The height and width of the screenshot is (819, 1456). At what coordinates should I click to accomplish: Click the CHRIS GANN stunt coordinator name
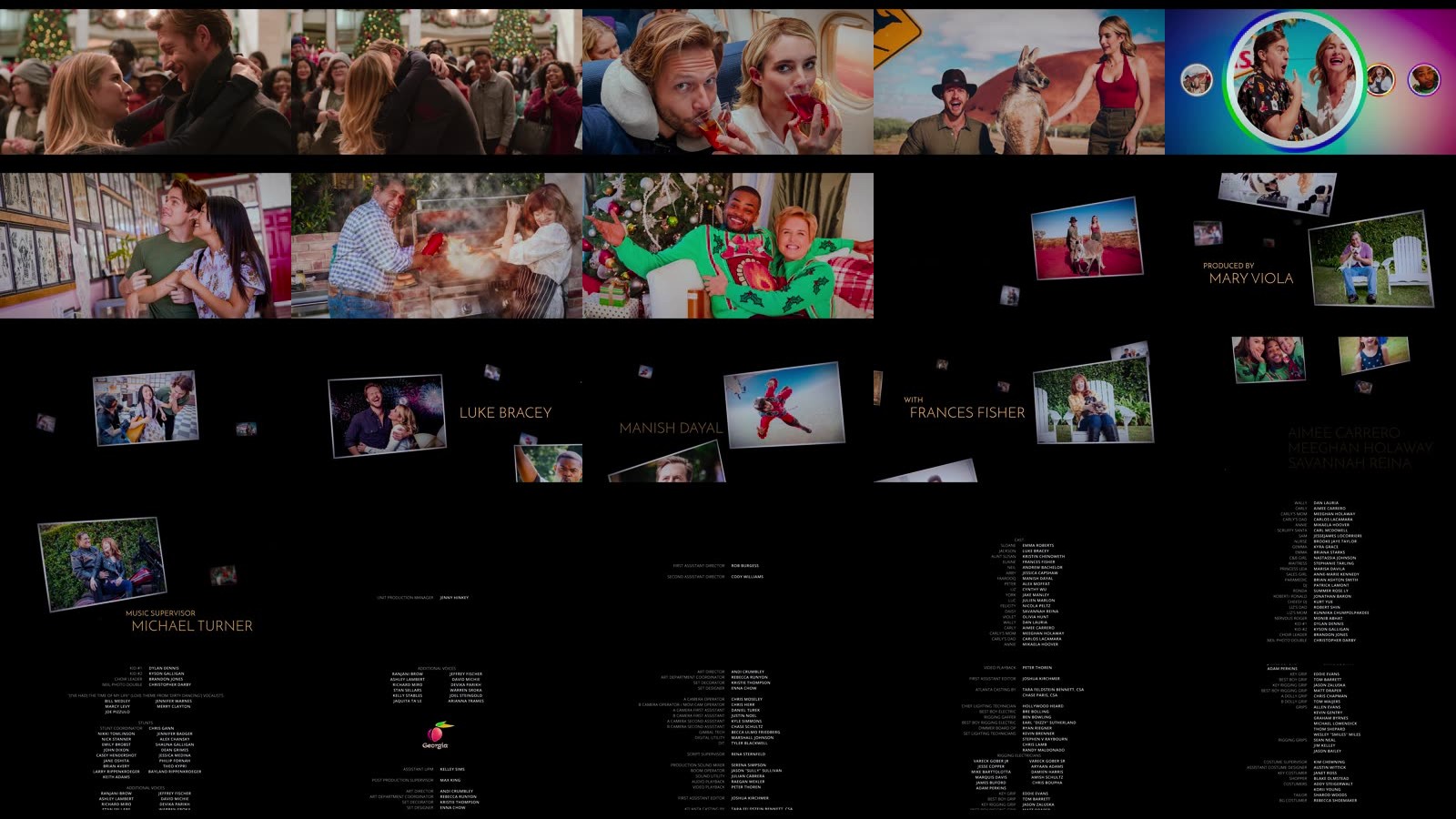pos(161,728)
